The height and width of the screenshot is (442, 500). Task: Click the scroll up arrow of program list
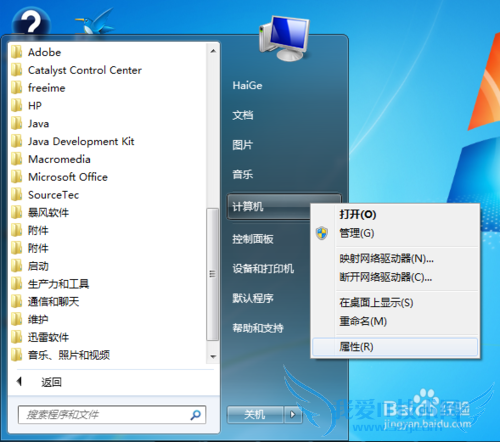tap(213, 51)
